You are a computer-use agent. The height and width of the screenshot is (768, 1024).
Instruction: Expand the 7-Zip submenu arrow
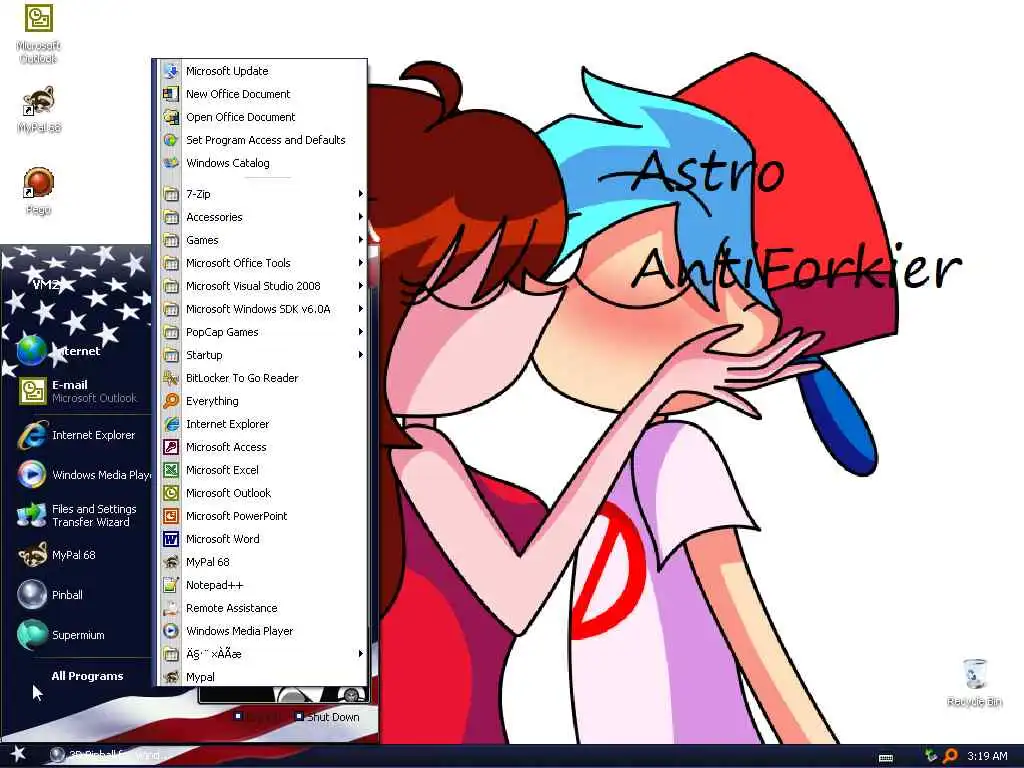point(360,194)
